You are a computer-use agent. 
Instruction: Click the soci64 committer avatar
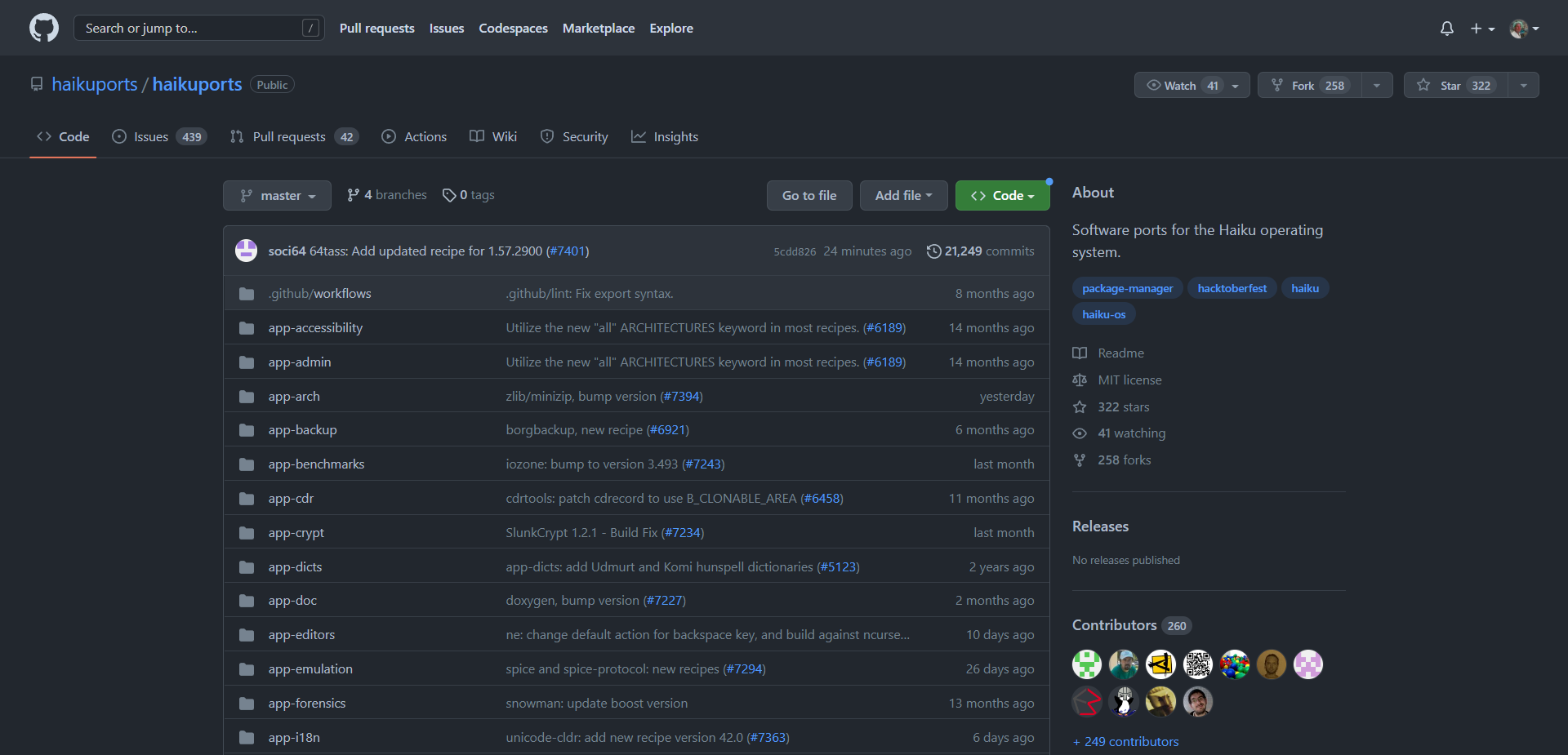tap(246, 251)
